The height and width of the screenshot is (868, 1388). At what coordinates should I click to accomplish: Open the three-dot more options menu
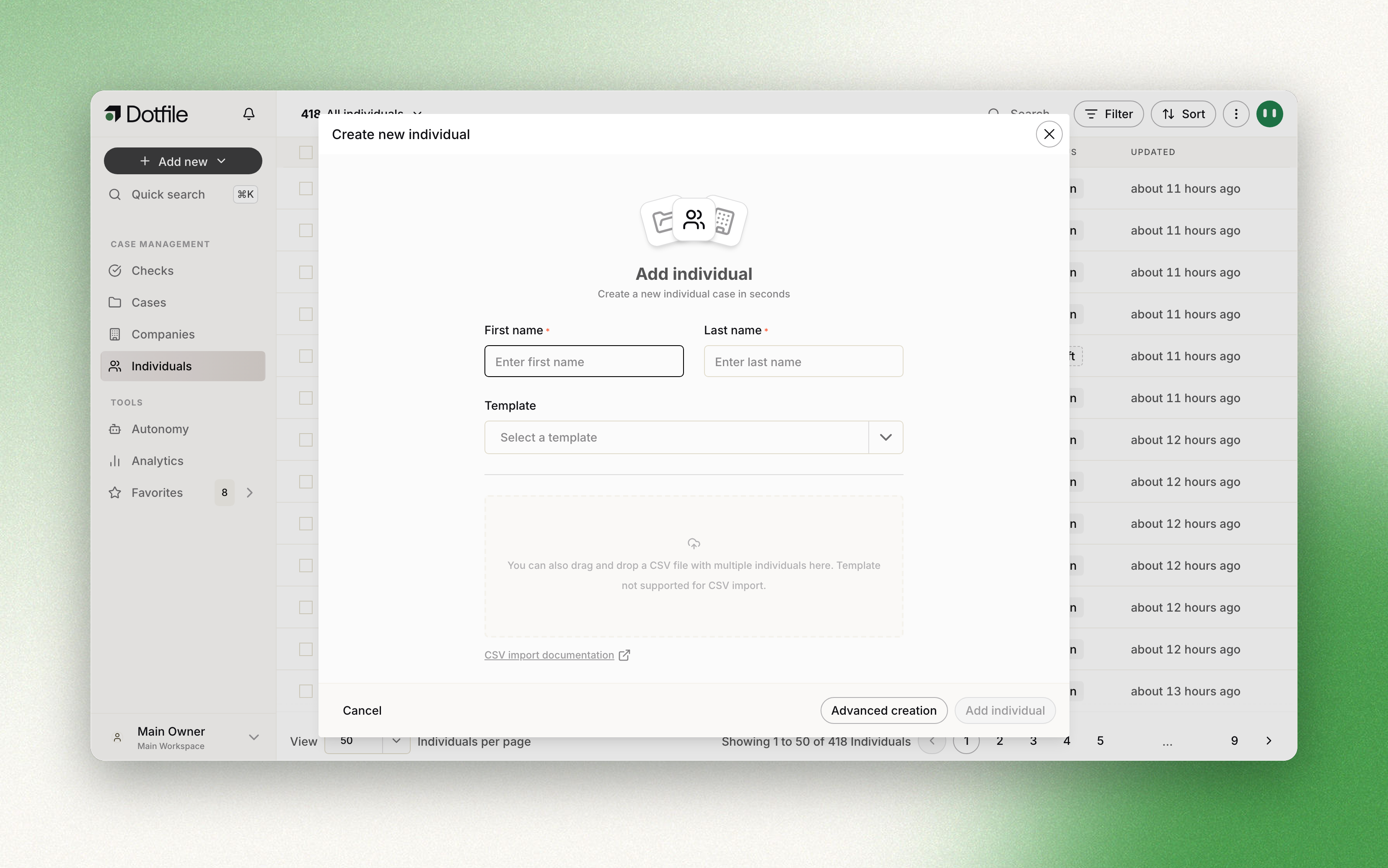(1236, 114)
